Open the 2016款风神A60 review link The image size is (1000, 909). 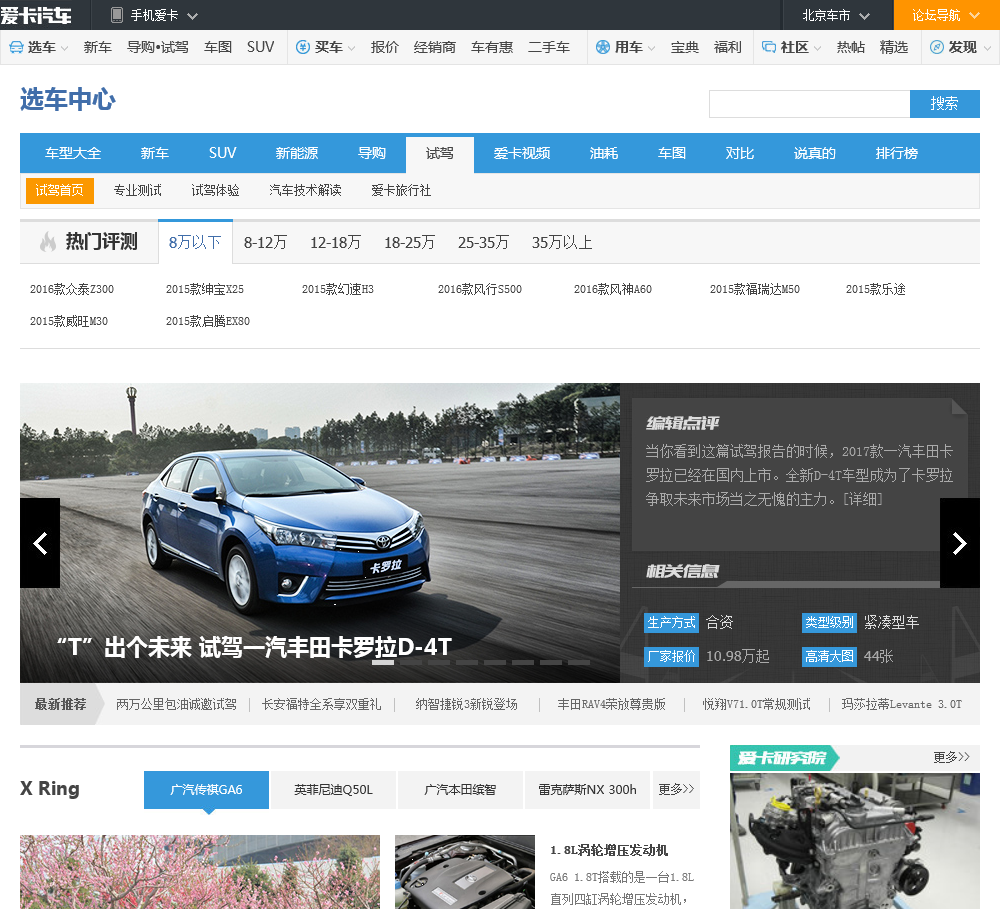click(613, 289)
